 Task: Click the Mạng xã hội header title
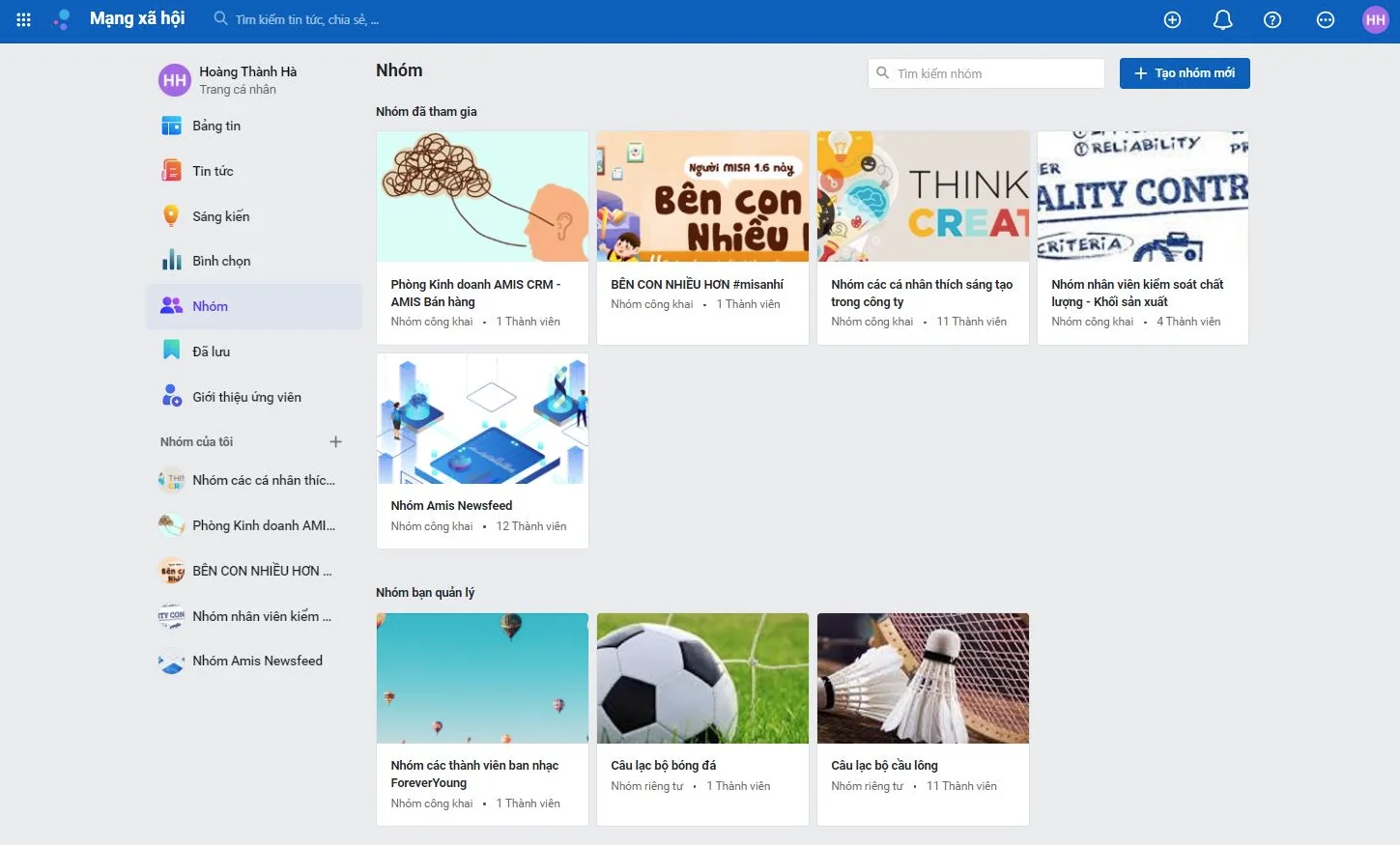137,18
